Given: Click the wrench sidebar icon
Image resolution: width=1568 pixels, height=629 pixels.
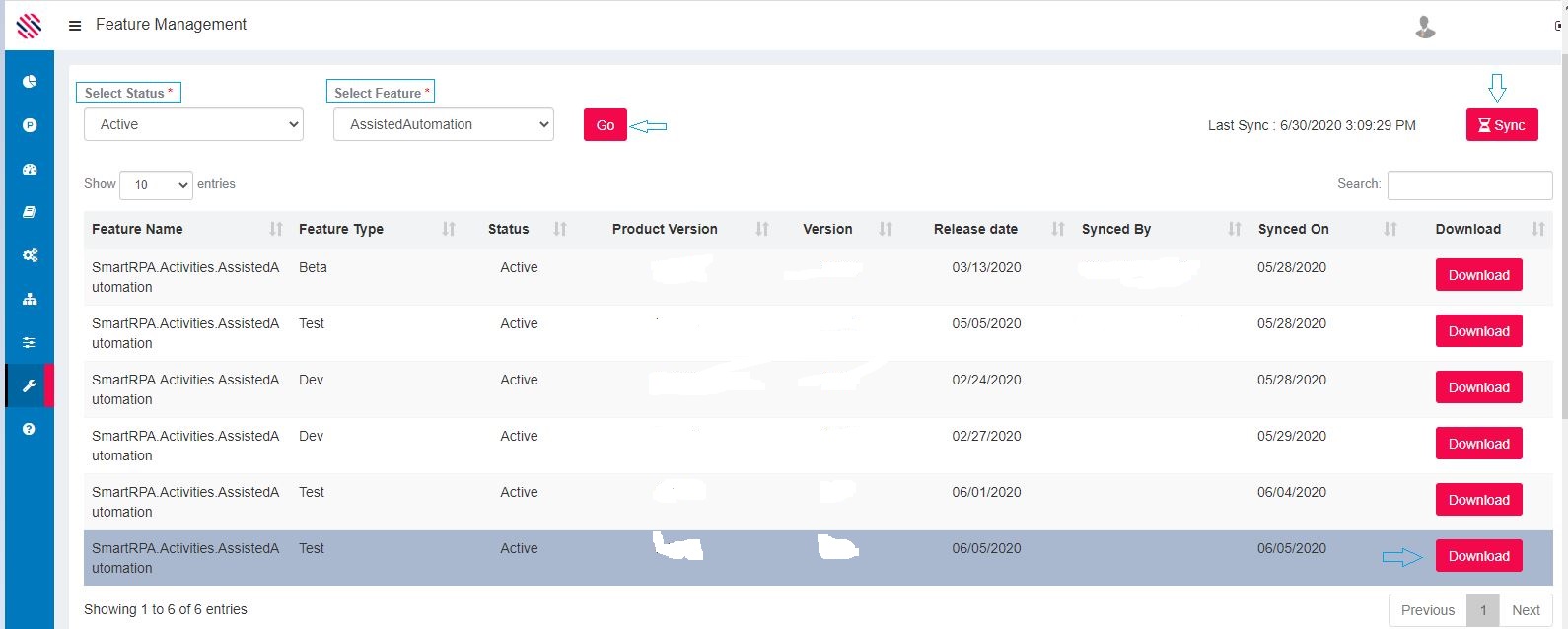Looking at the screenshot, I should pyautogui.click(x=30, y=385).
